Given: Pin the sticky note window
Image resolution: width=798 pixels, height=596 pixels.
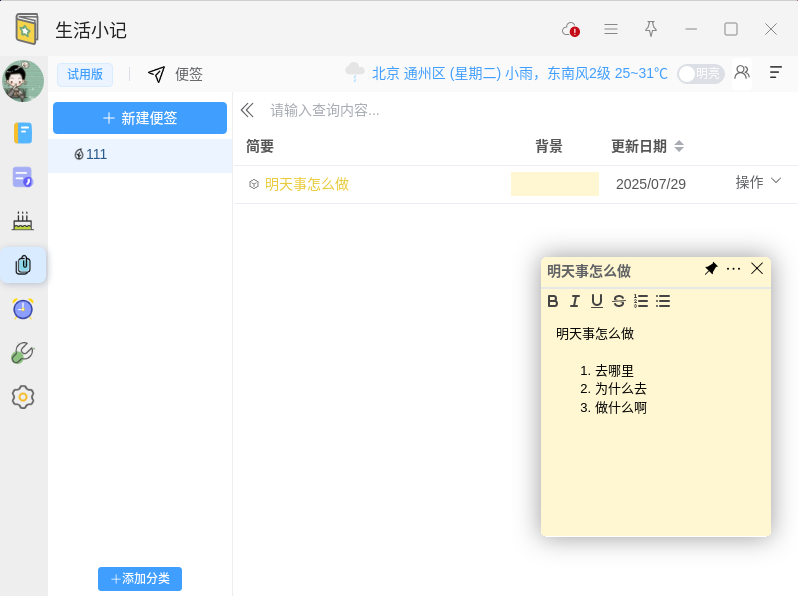Looking at the screenshot, I should tap(711, 269).
